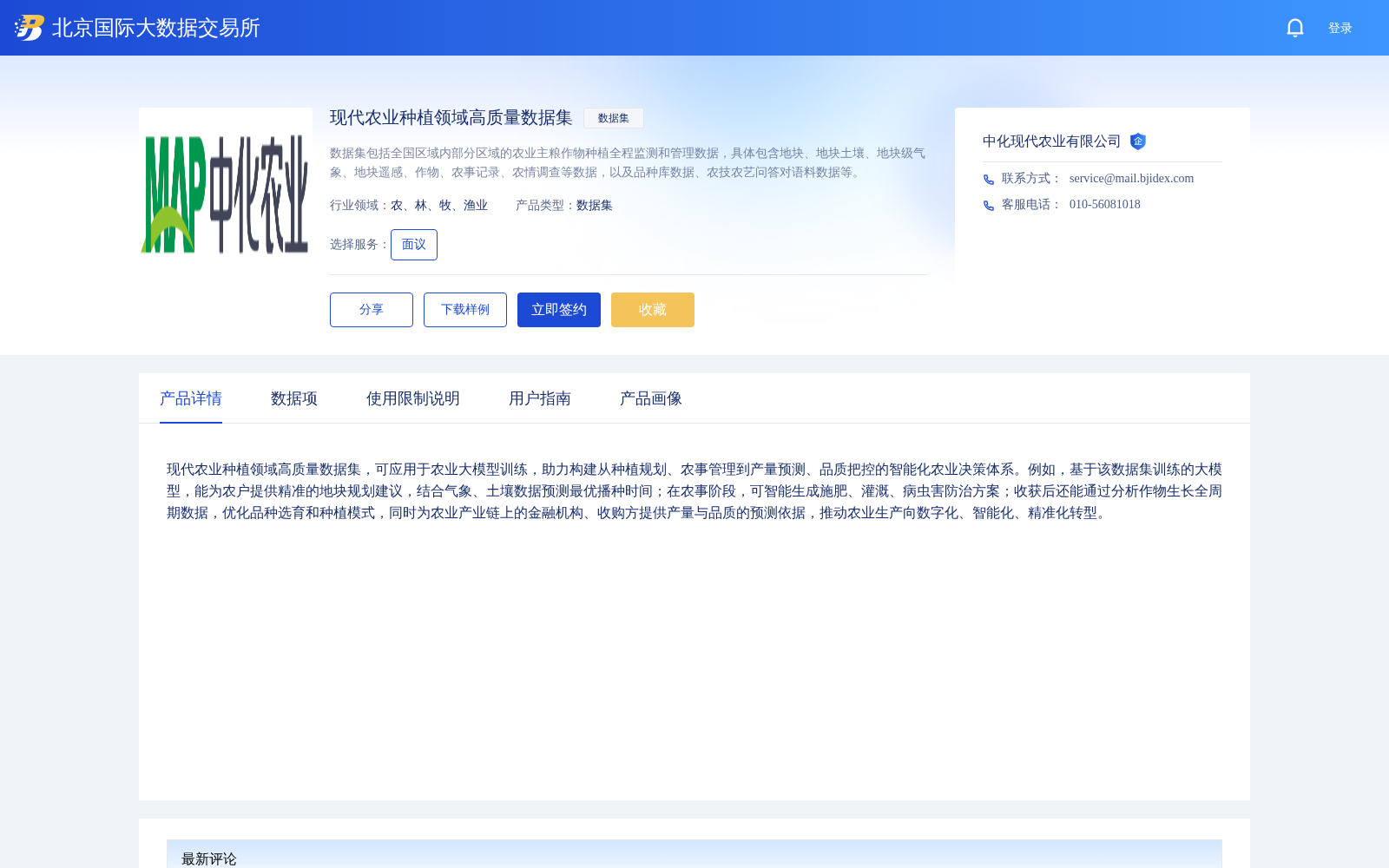Click the 行业领域 value 农、林、牧、渔业
This screenshot has height=868, width=1389.
(x=439, y=206)
